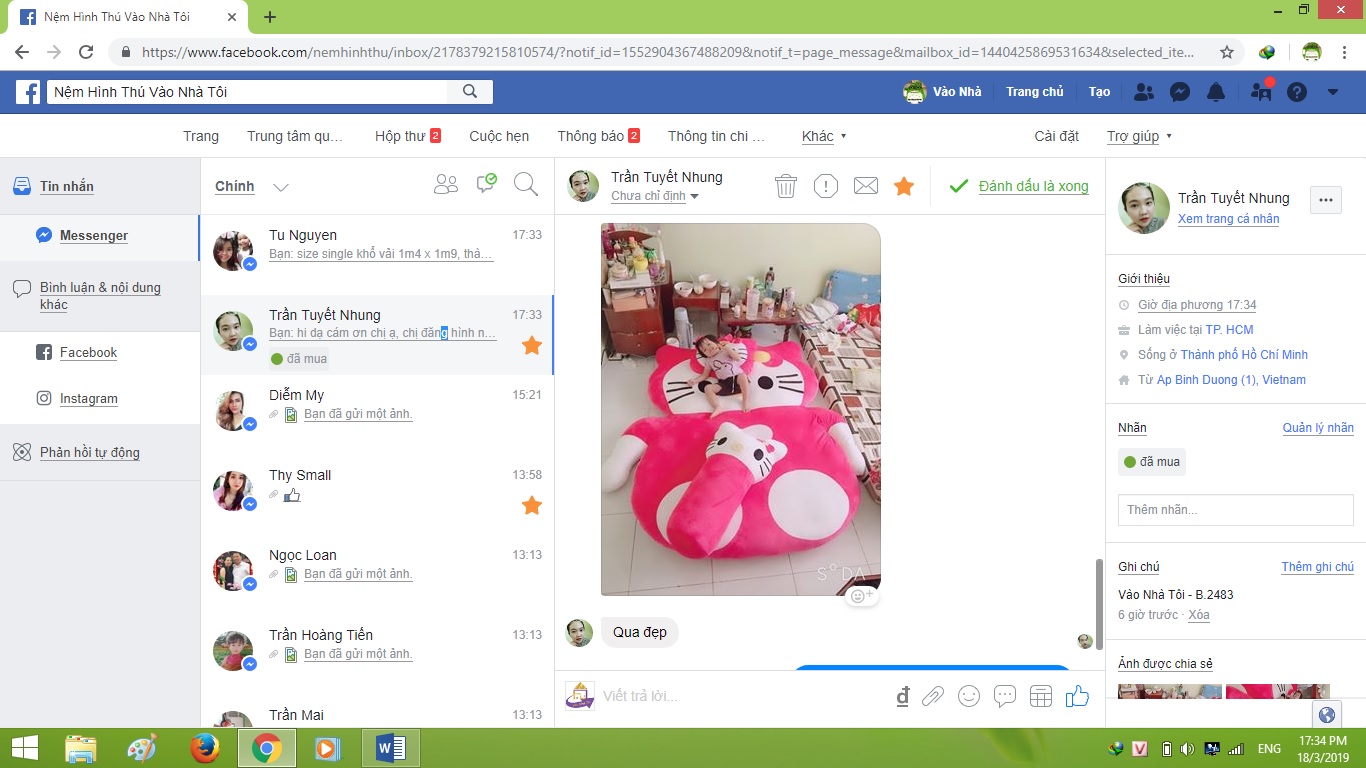The image size is (1366, 768).
Task: Open the emoji picker in reply bar
Action: [969, 696]
